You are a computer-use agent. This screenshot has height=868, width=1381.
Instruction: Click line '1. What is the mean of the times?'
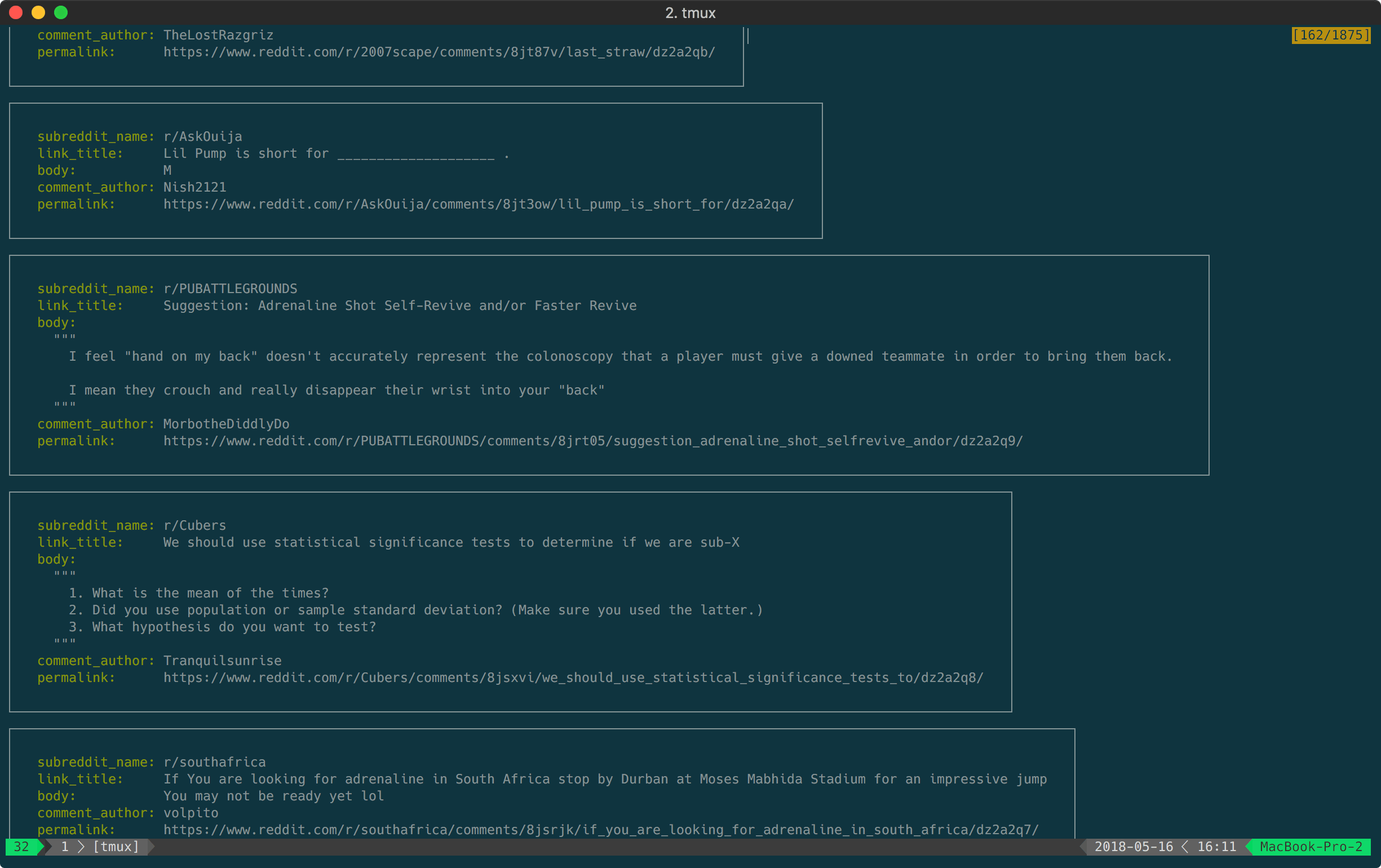[x=199, y=594]
